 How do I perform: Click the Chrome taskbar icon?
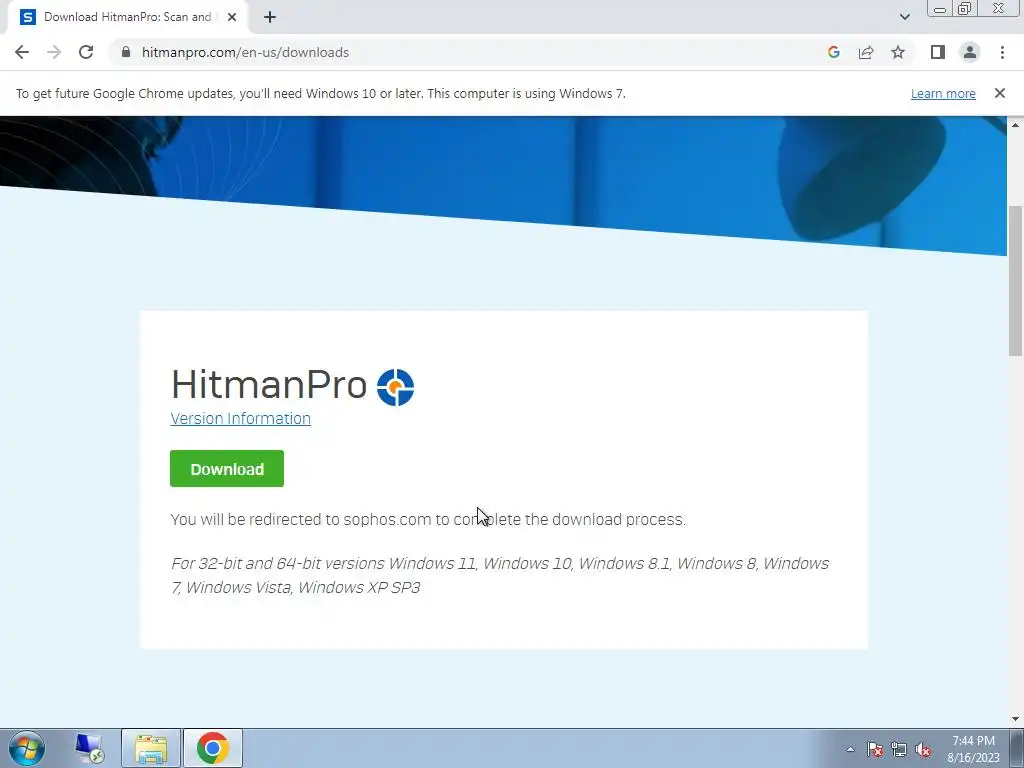click(x=213, y=748)
